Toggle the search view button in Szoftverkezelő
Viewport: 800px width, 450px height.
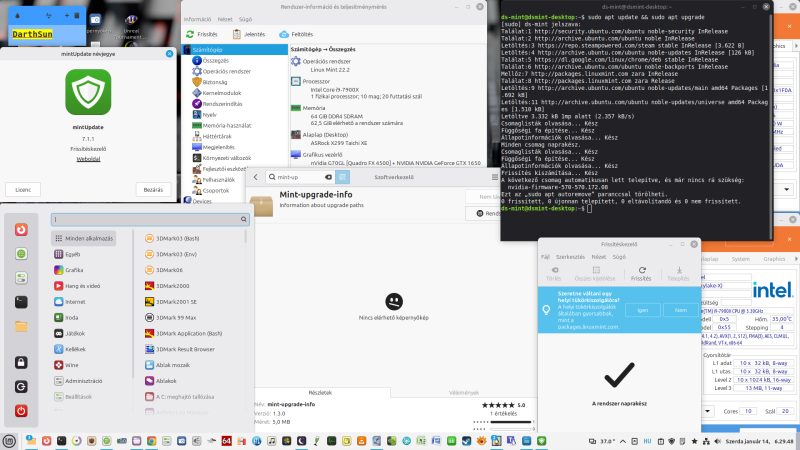click(x=343, y=177)
